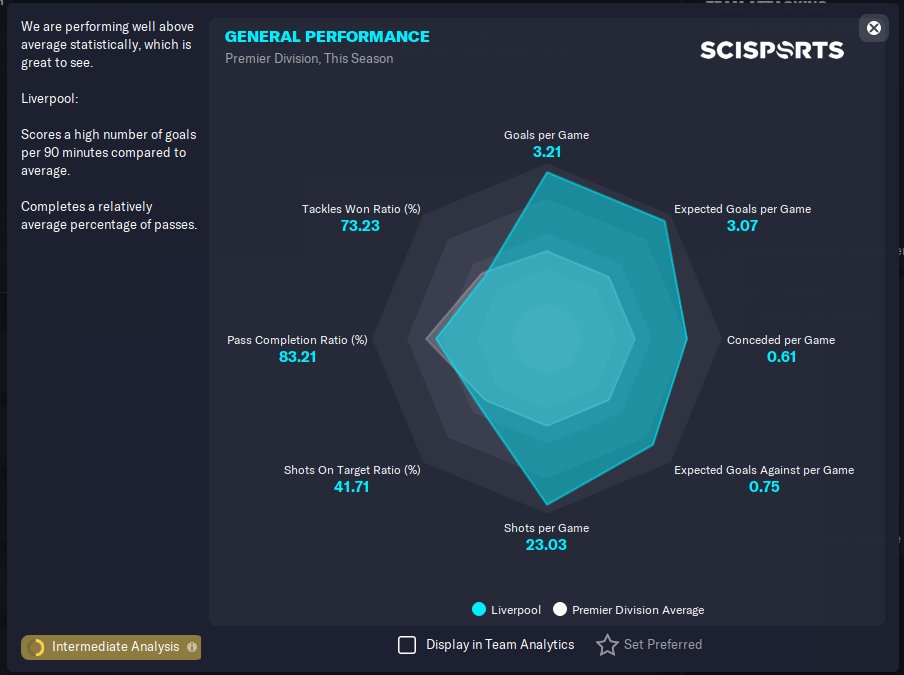This screenshot has width=904, height=675.
Task: Click the Intermediate Analysis spinner icon
Action: pos(36,647)
